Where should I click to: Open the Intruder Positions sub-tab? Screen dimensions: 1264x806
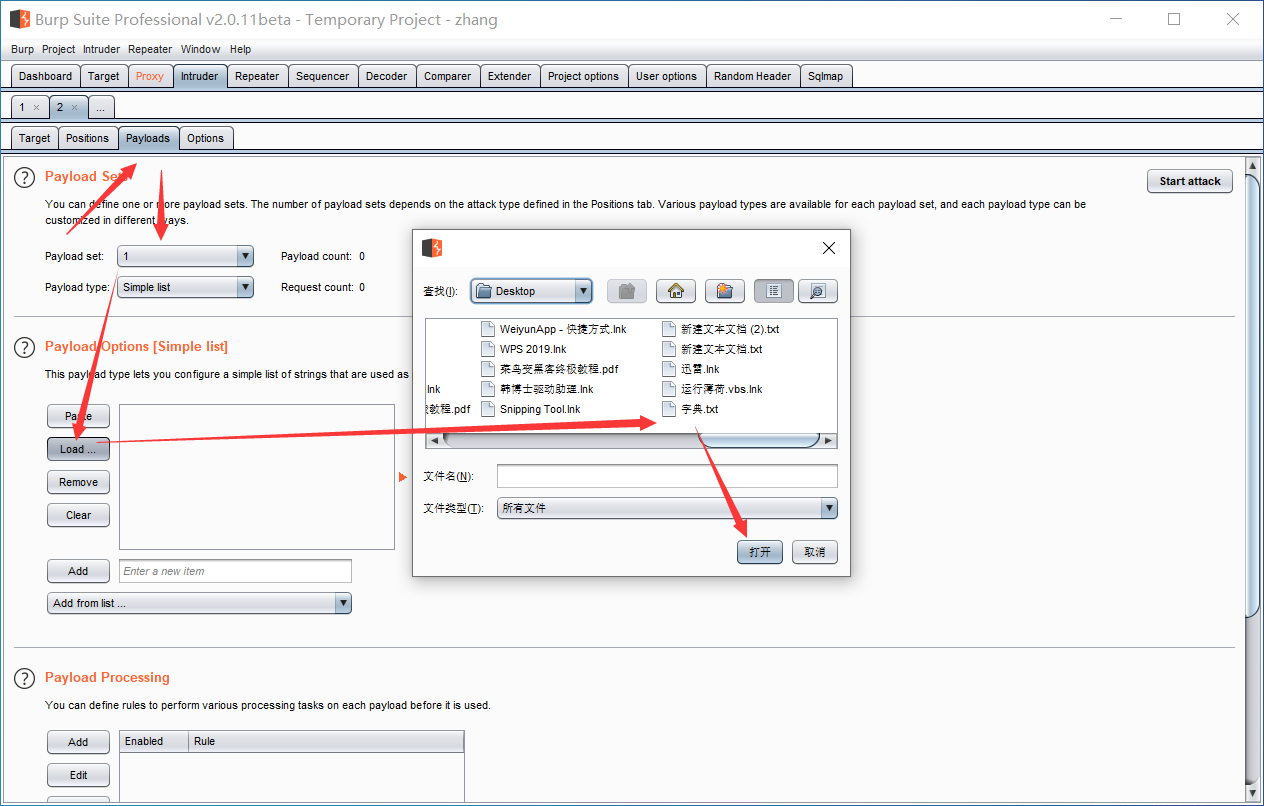pos(88,138)
